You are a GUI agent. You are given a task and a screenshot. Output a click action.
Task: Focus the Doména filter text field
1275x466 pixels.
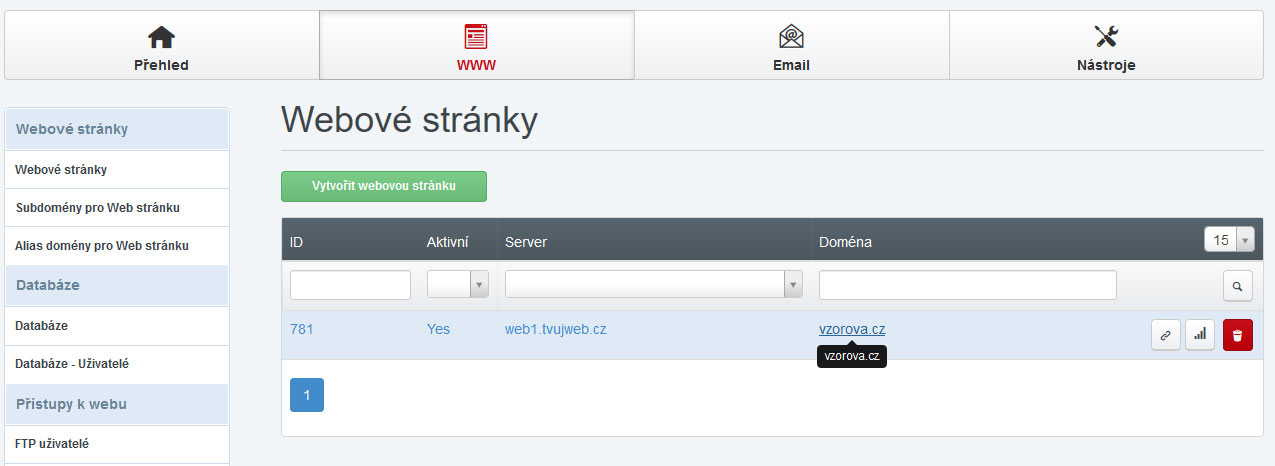(x=967, y=285)
